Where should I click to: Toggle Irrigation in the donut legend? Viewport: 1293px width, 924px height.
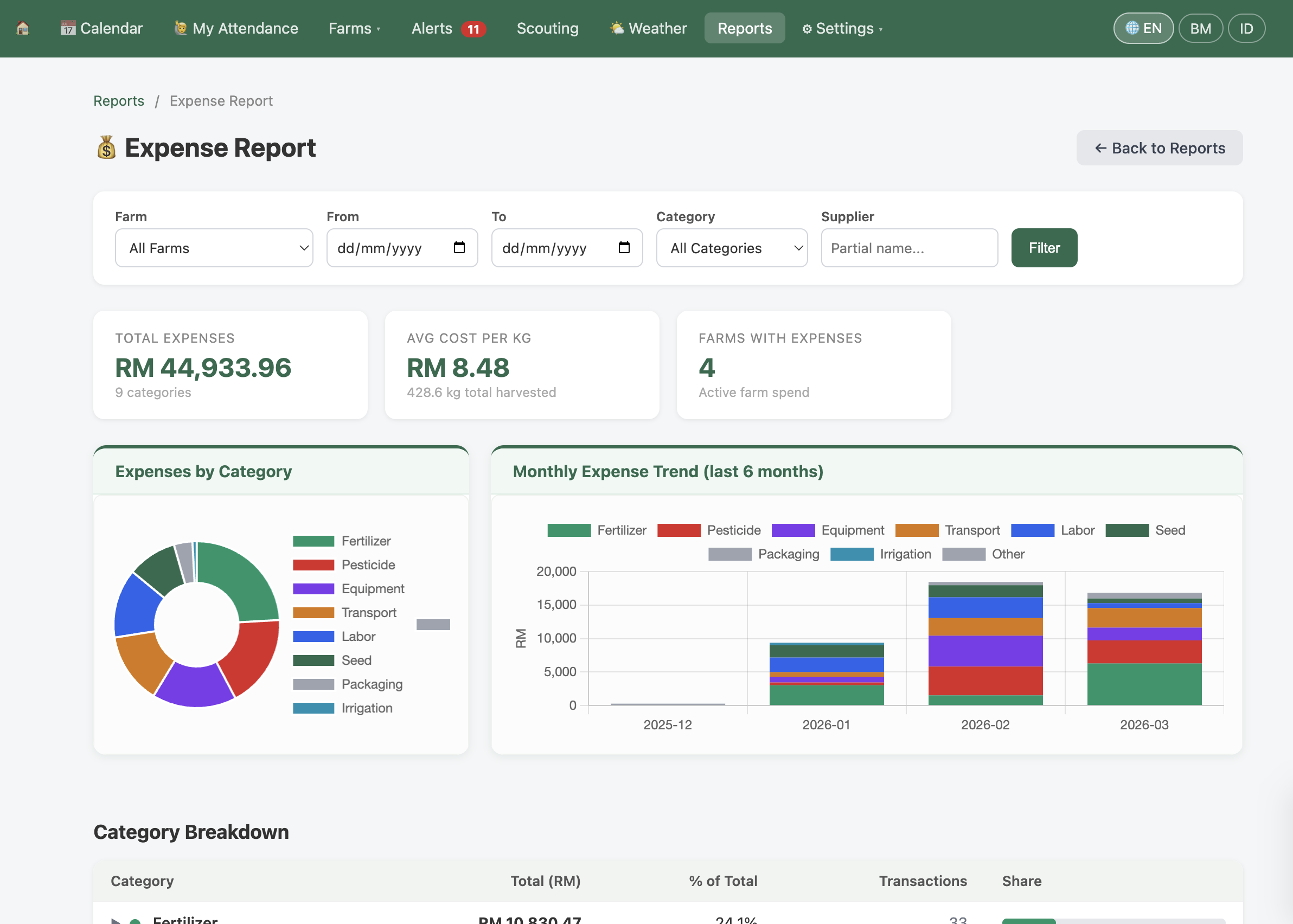pyautogui.click(x=343, y=708)
